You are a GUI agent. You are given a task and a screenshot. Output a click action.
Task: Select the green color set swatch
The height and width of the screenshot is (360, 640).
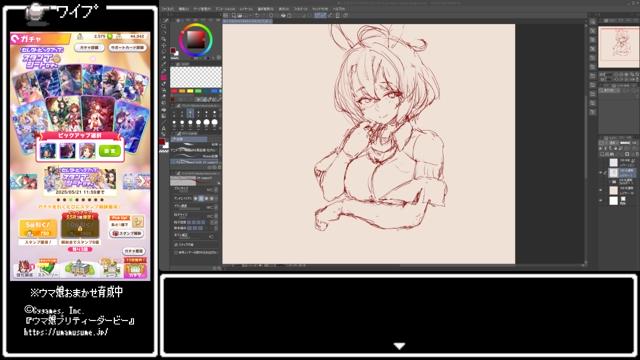(198, 91)
